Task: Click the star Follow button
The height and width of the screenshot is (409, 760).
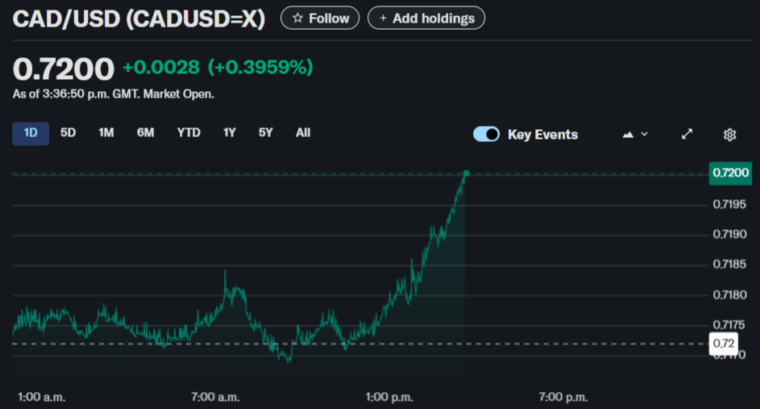Action: tap(320, 18)
